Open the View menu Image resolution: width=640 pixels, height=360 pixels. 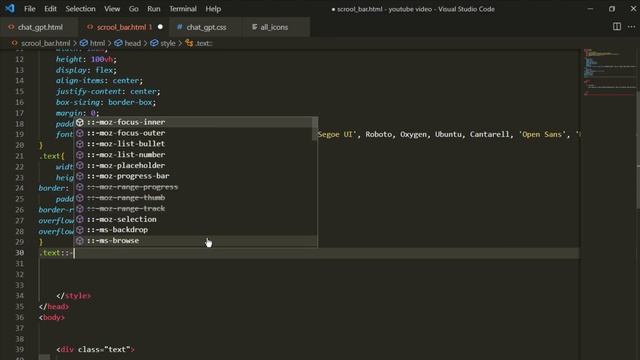(112, 9)
